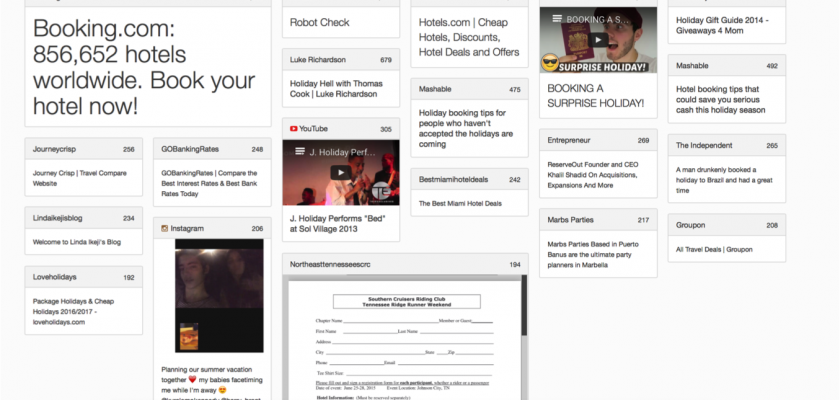Open Hotels.com Cheap Hotels link
The width and height of the screenshot is (840, 400).
[x=468, y=36]
